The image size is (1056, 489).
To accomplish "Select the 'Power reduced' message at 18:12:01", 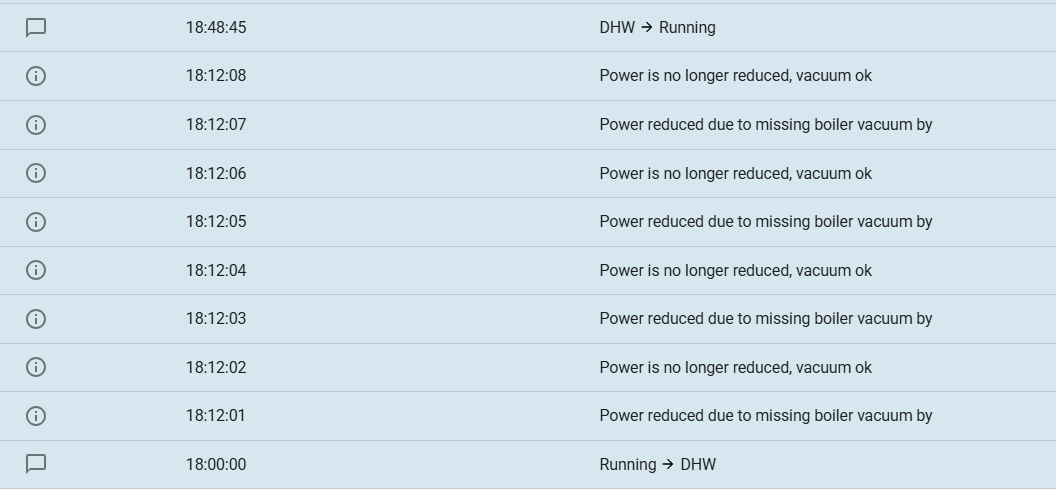I will (765, 416).
